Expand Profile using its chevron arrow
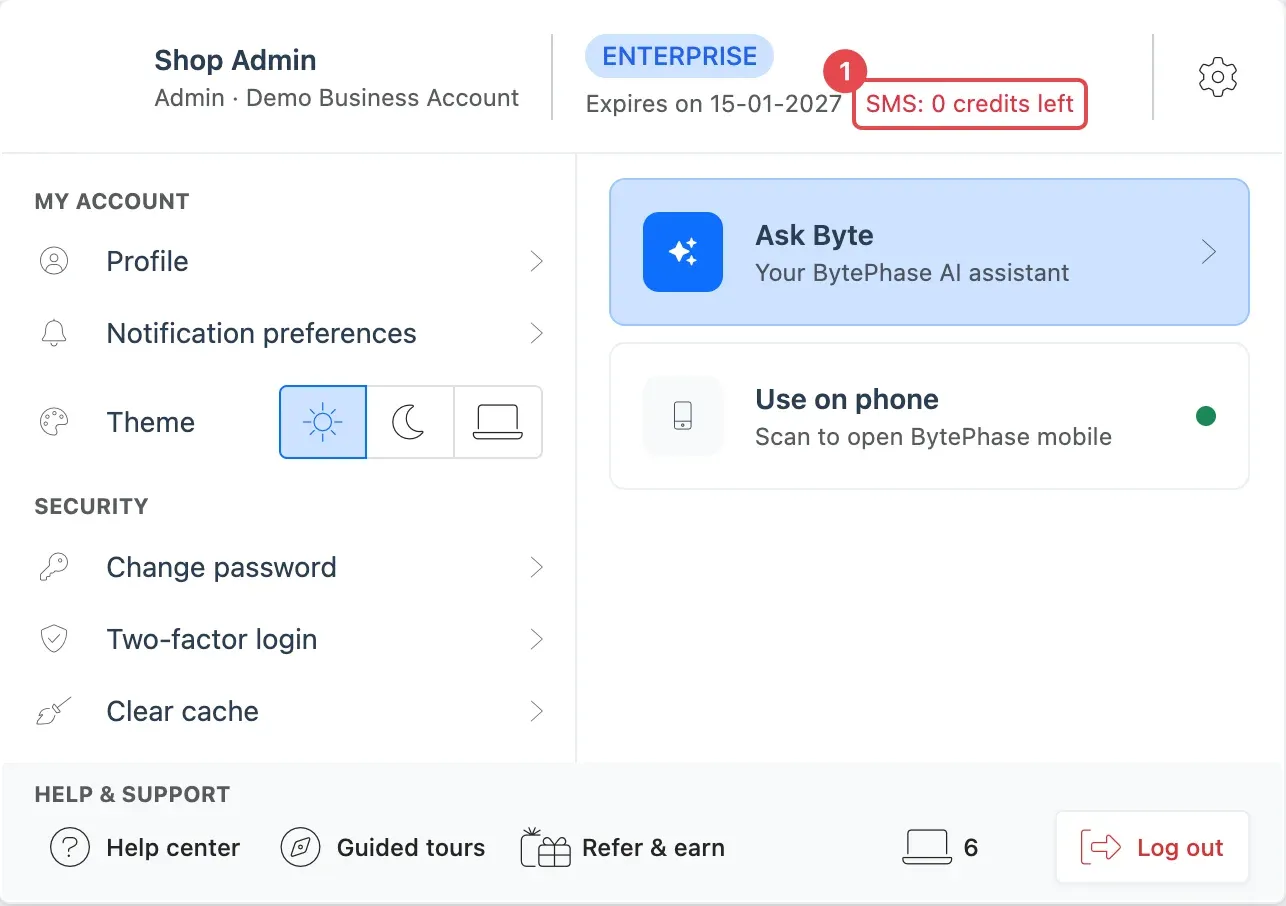1286x906 pixels. [x=537, y=261]
